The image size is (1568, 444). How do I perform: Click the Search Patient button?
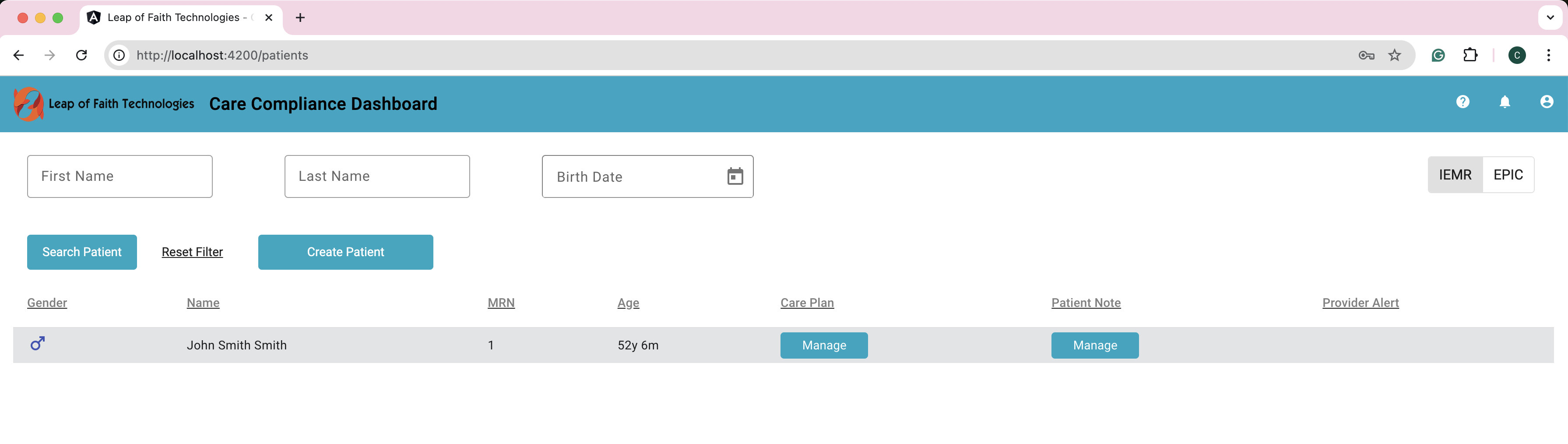81,252
